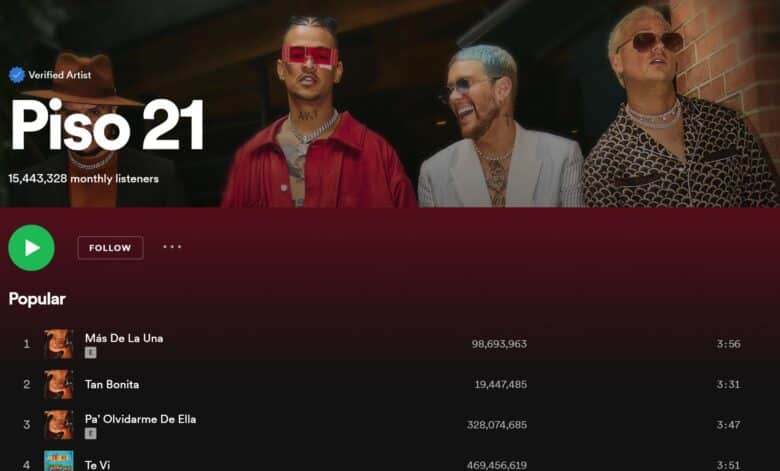Play the track Pa' Olvidarme De Ella
Viewport: 780px width, 471px height.
point(140,419)
